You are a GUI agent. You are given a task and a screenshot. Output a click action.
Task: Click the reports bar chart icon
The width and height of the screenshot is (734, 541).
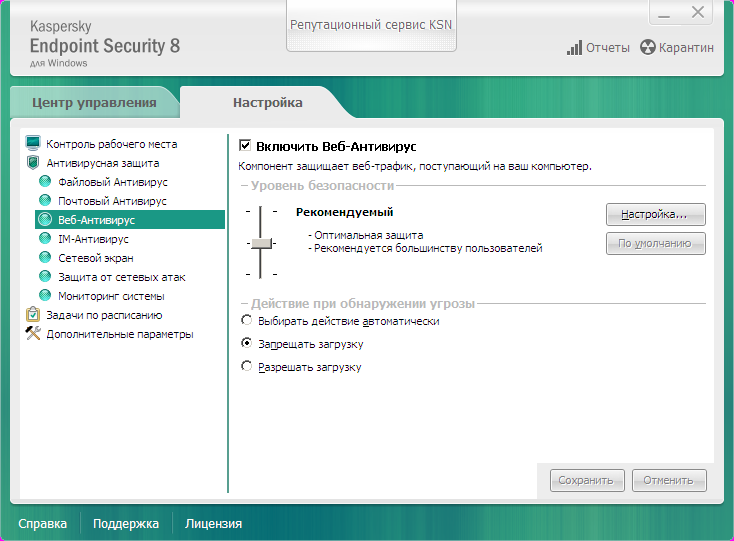click(x=574, y=48)
